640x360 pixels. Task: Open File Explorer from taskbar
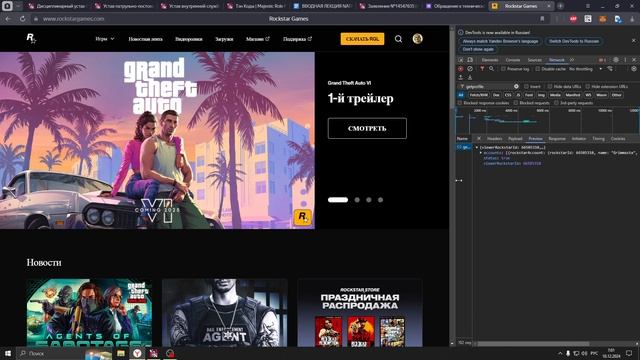coord(121,353)
